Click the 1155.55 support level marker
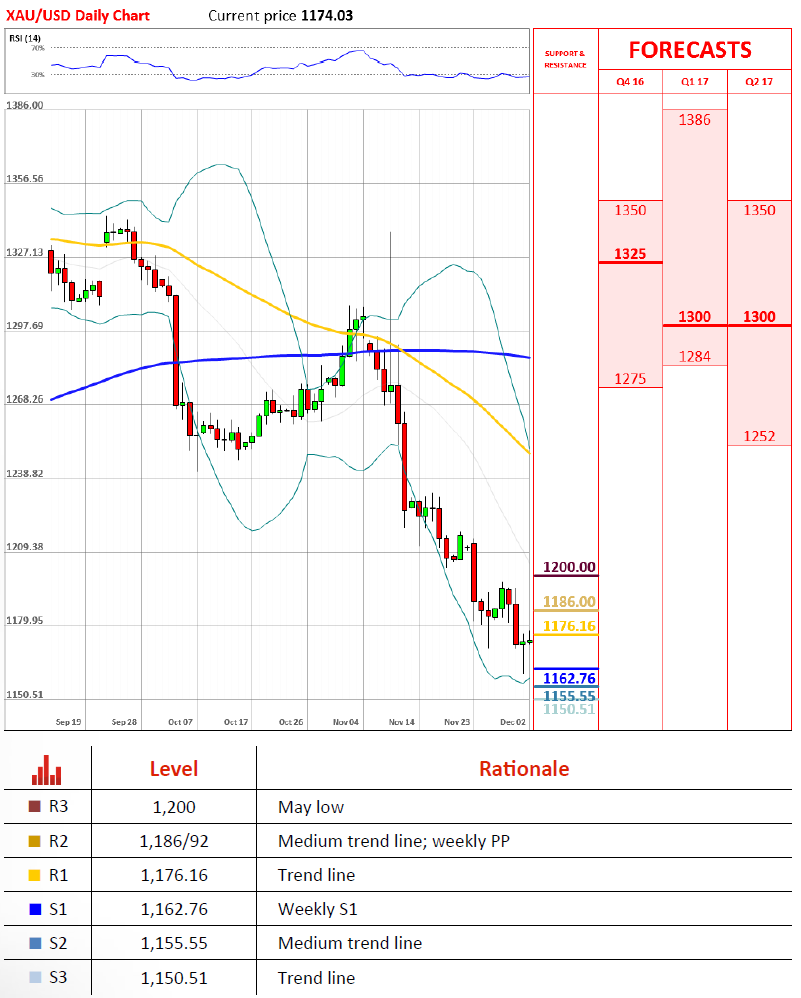Image resolution: width=801 pixels, height=998 pixels. point(569,696)
